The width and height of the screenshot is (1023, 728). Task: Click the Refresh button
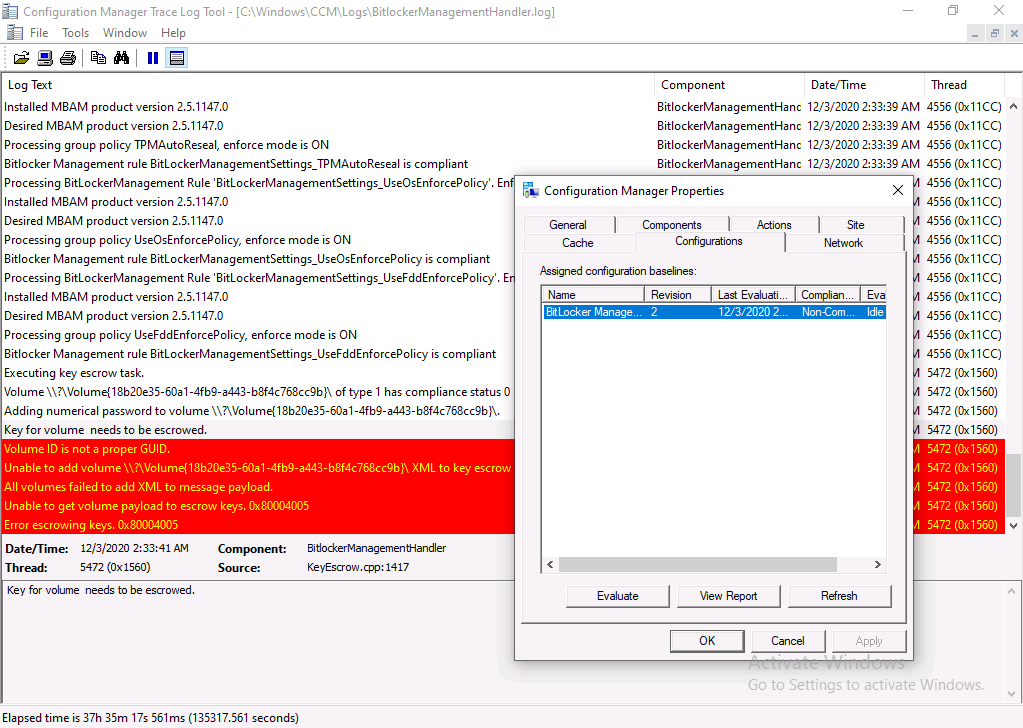840,596
